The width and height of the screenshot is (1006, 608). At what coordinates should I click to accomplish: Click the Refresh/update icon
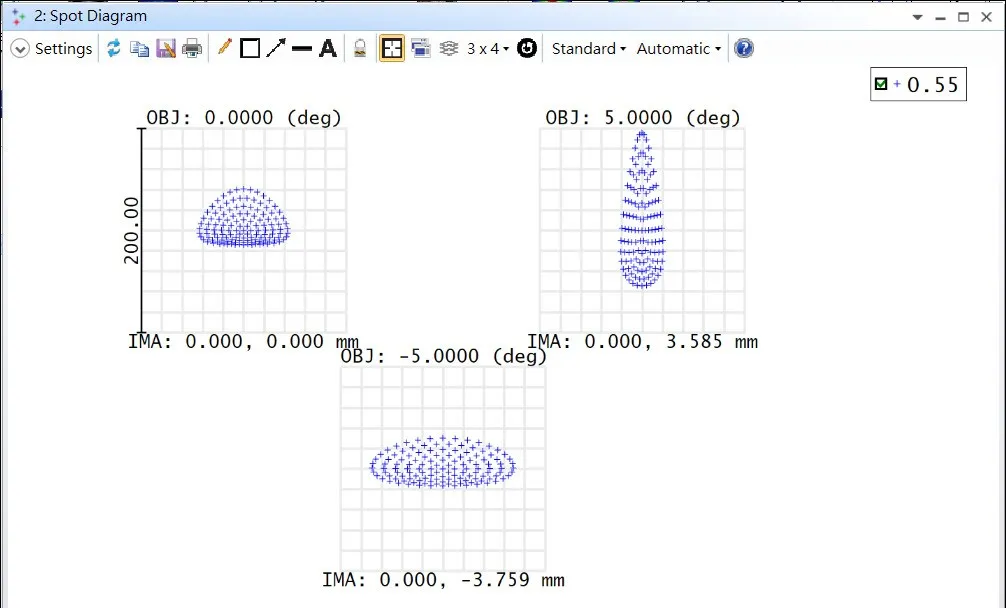(x=113, y=48)
